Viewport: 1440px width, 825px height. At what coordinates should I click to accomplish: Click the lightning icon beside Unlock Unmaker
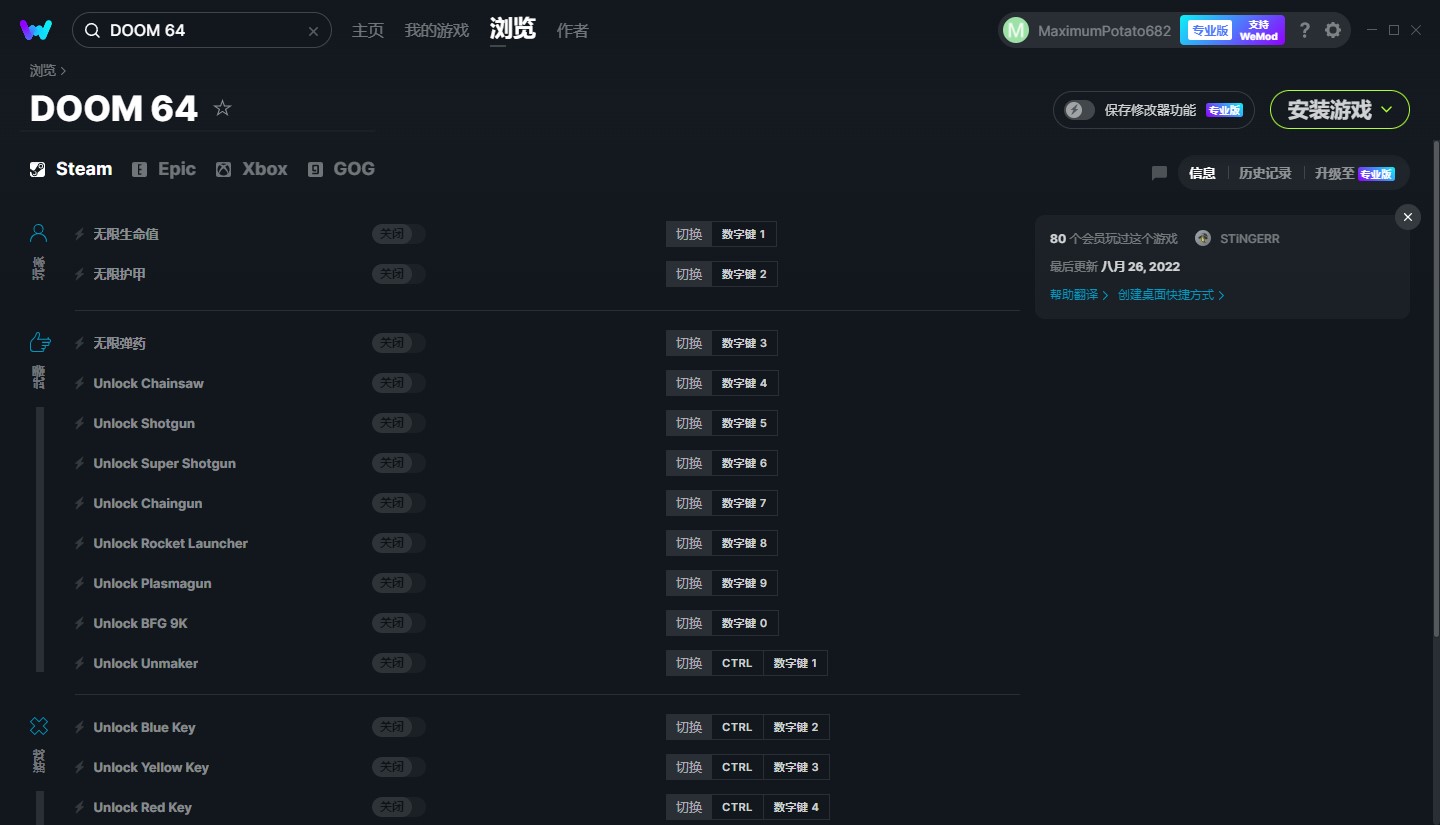[80, 663]
